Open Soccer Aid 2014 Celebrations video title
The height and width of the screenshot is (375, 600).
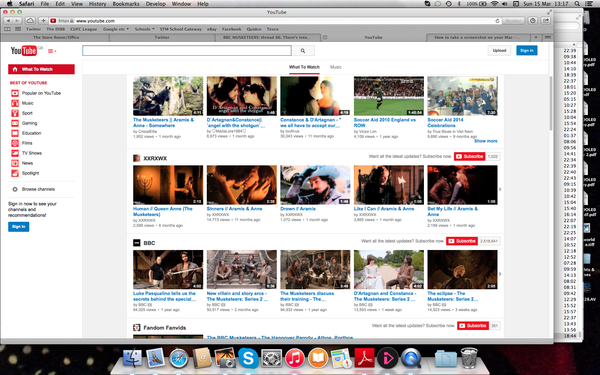[445, 122]
